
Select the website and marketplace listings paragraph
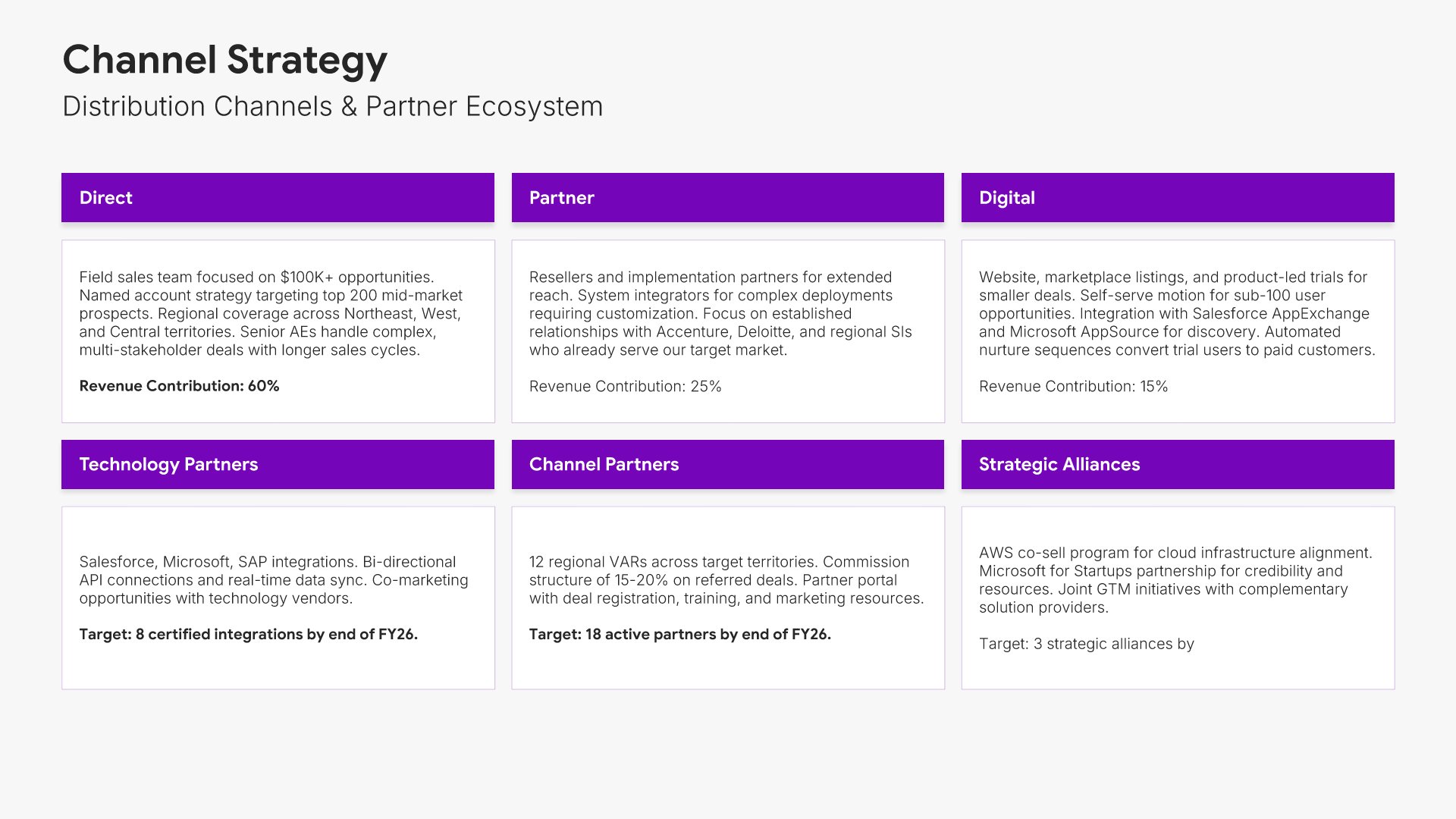pyautogui.click(x=1177, y=313)
